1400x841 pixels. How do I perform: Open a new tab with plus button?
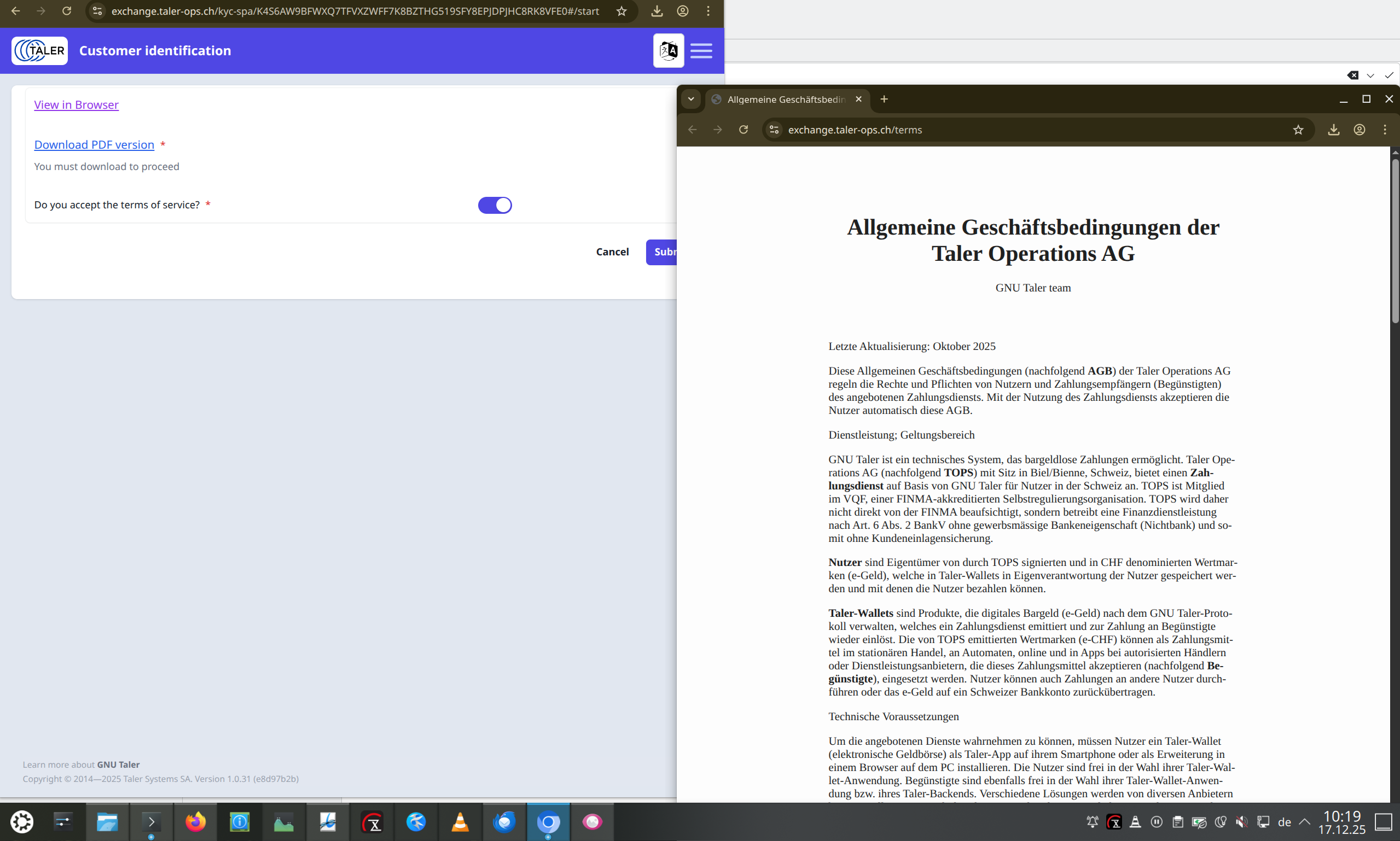pyautogui.click(x=884, y=99)
